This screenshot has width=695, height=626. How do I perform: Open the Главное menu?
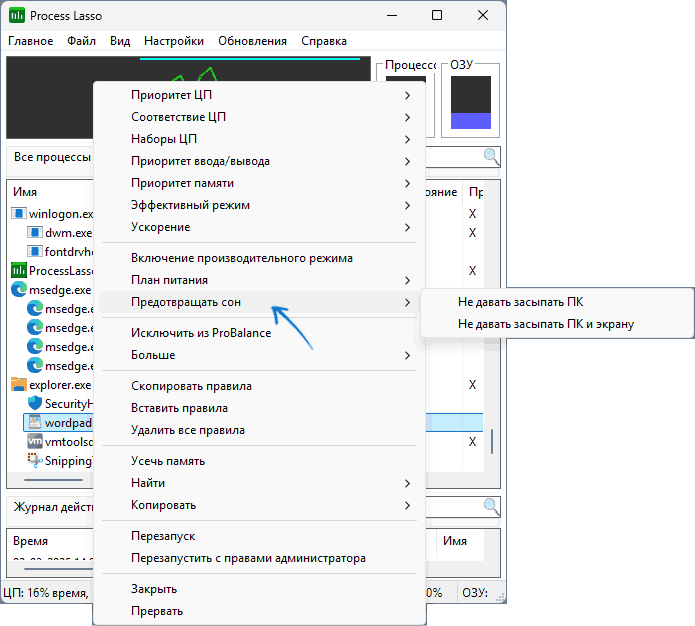pyautogui.click(x=31, y=41)
